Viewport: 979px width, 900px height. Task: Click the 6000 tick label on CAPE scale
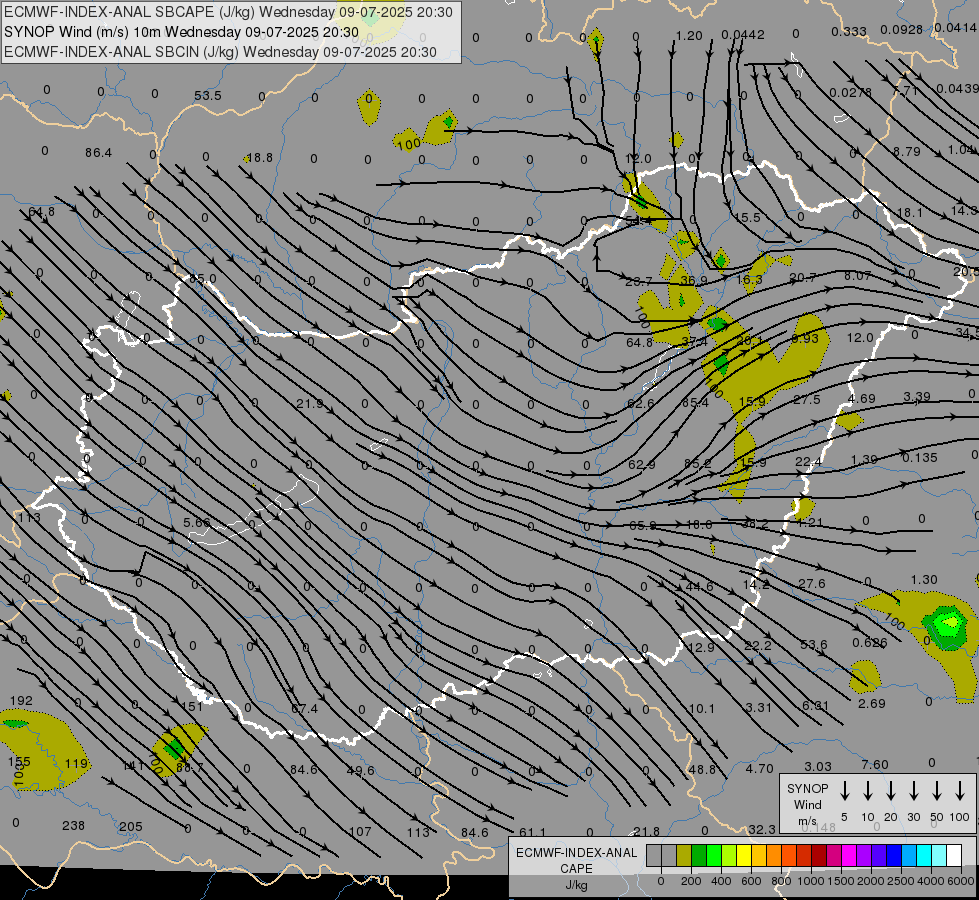tap(961, 881)
